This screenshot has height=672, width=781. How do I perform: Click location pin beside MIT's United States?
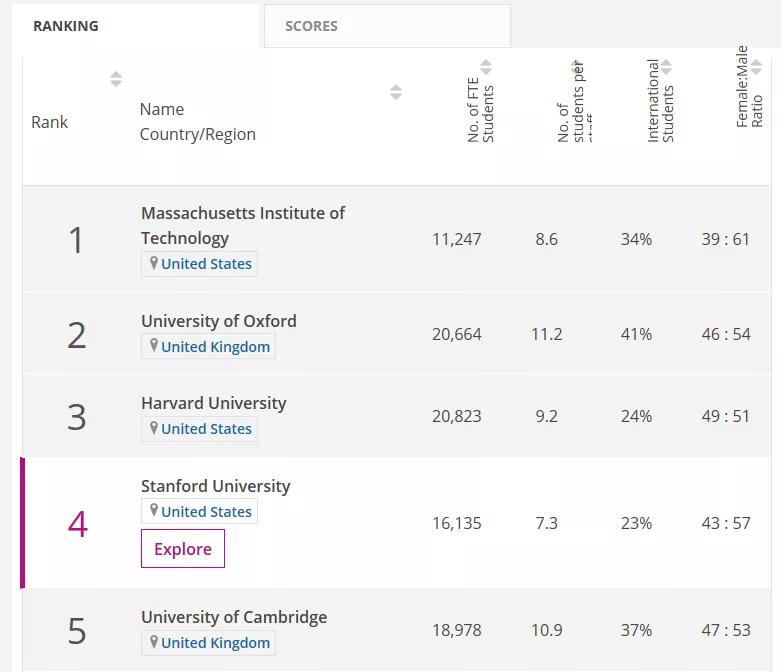point(154,263)
